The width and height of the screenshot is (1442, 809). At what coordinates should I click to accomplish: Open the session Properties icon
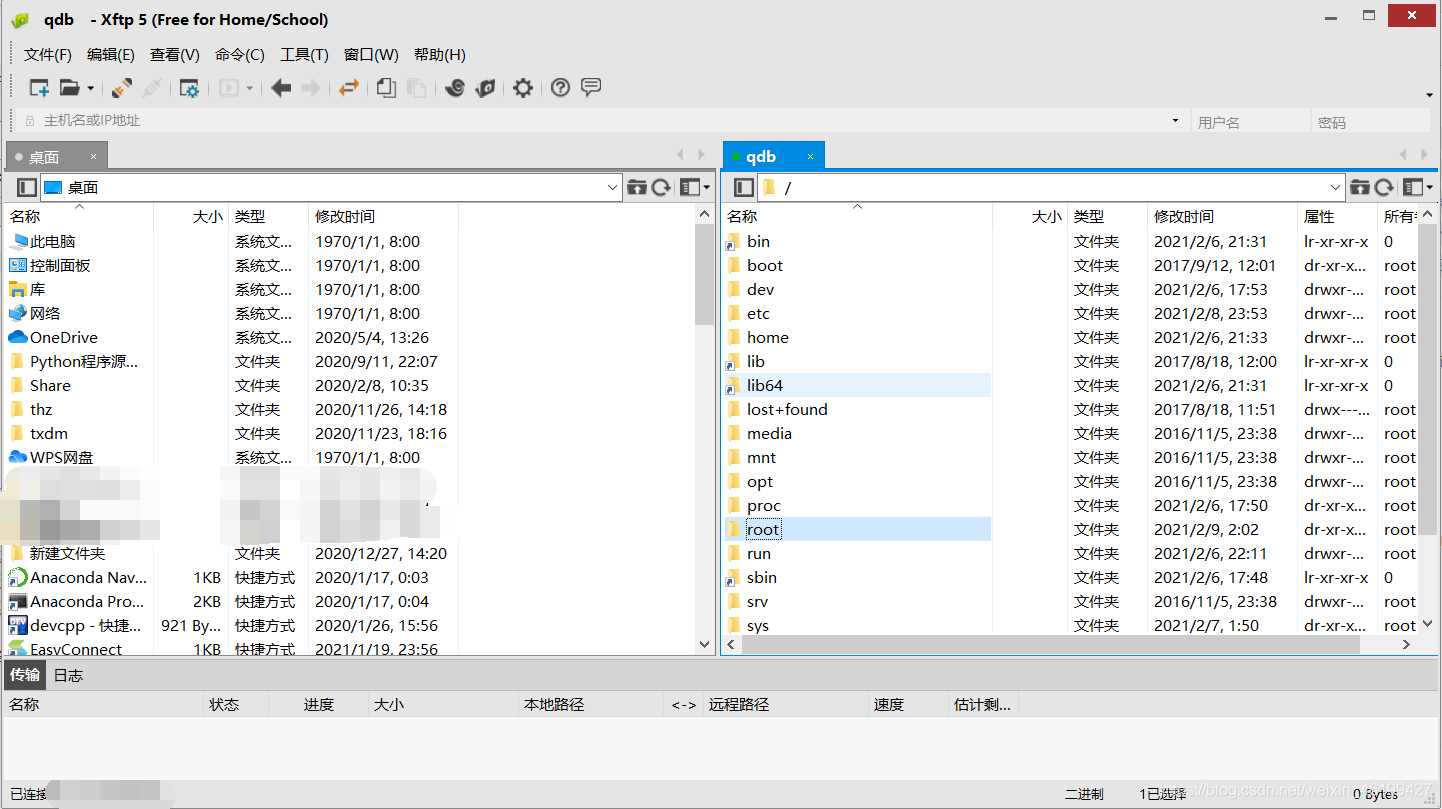coord(189,88)
